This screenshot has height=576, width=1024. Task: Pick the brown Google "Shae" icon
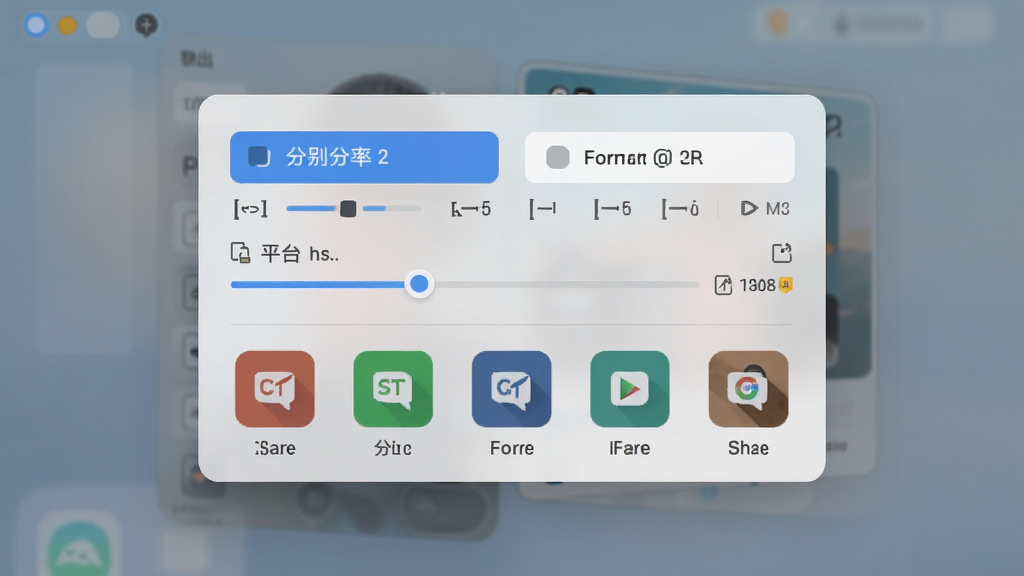(x=748, y=389)
